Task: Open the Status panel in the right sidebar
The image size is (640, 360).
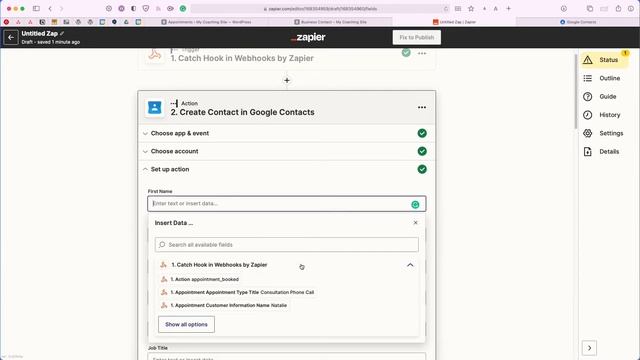Action: coord(605,60)
